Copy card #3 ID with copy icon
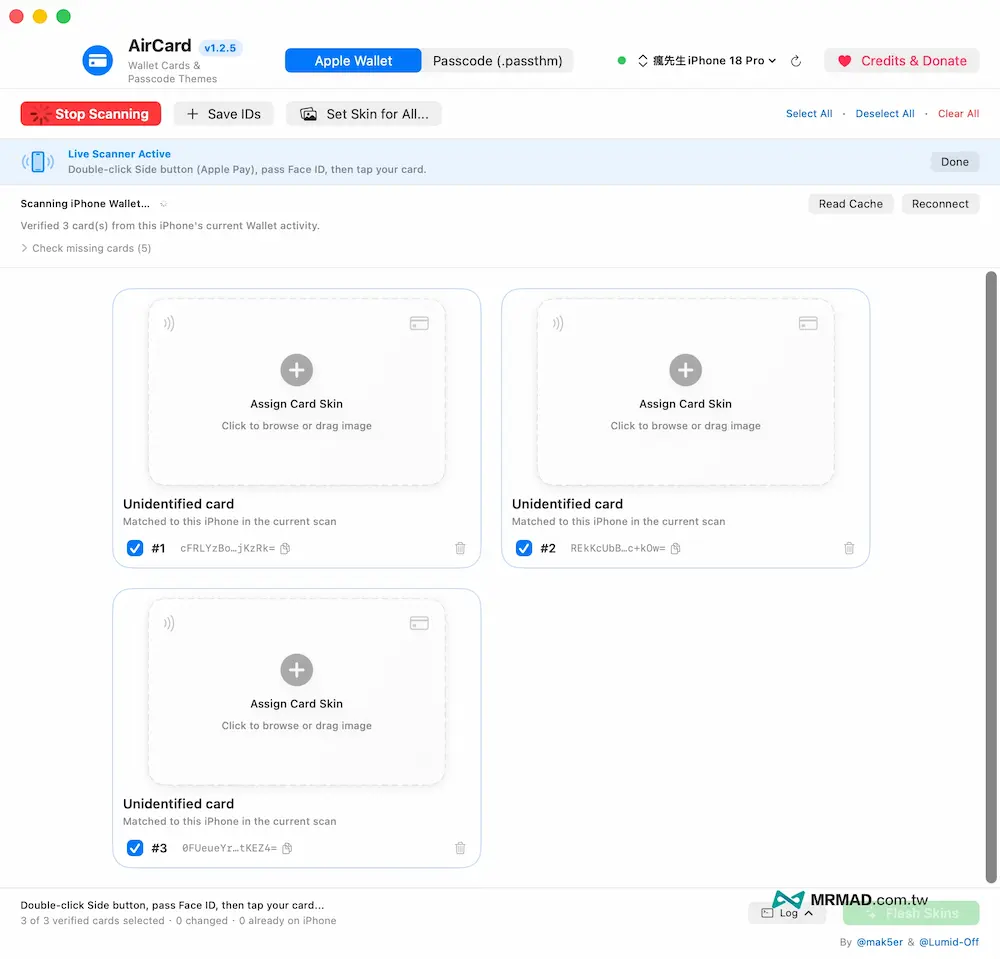The width and height of the screenshot is (1000, 959). click(x=287, y=848)
